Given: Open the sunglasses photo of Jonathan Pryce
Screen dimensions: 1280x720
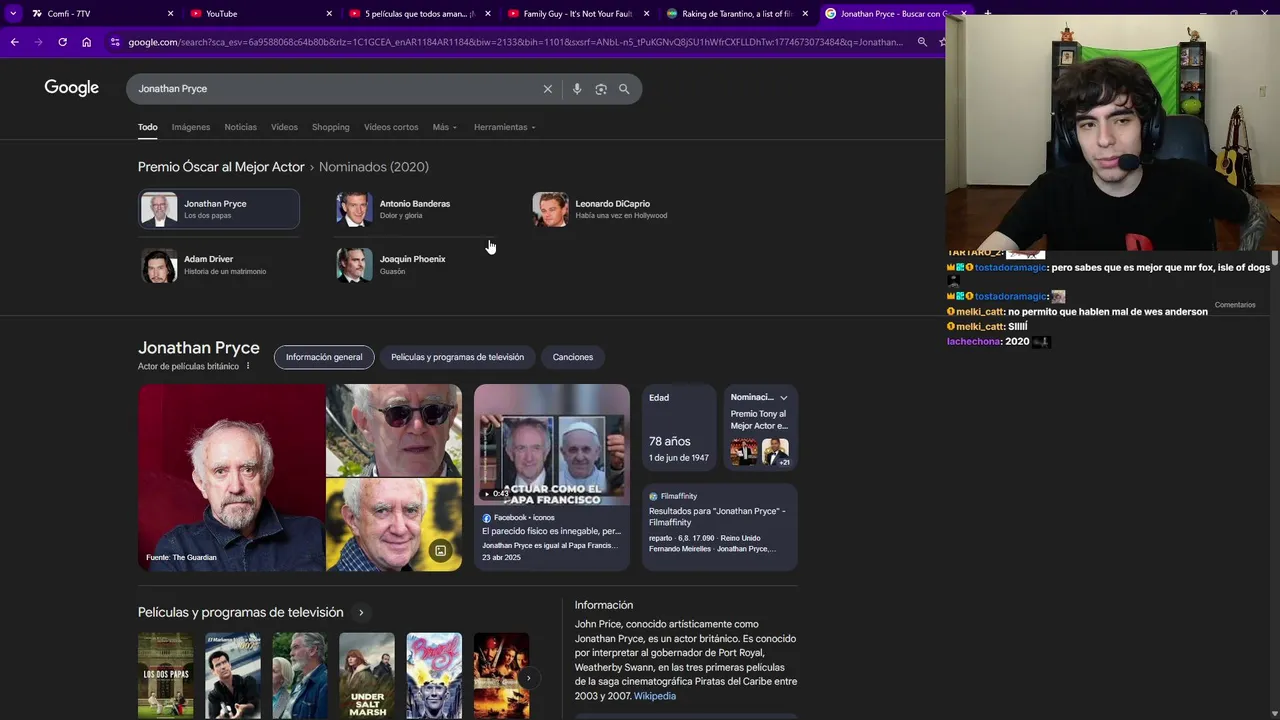Looking at the screenshot, I should pyautogui.click(x=394, y=430).
